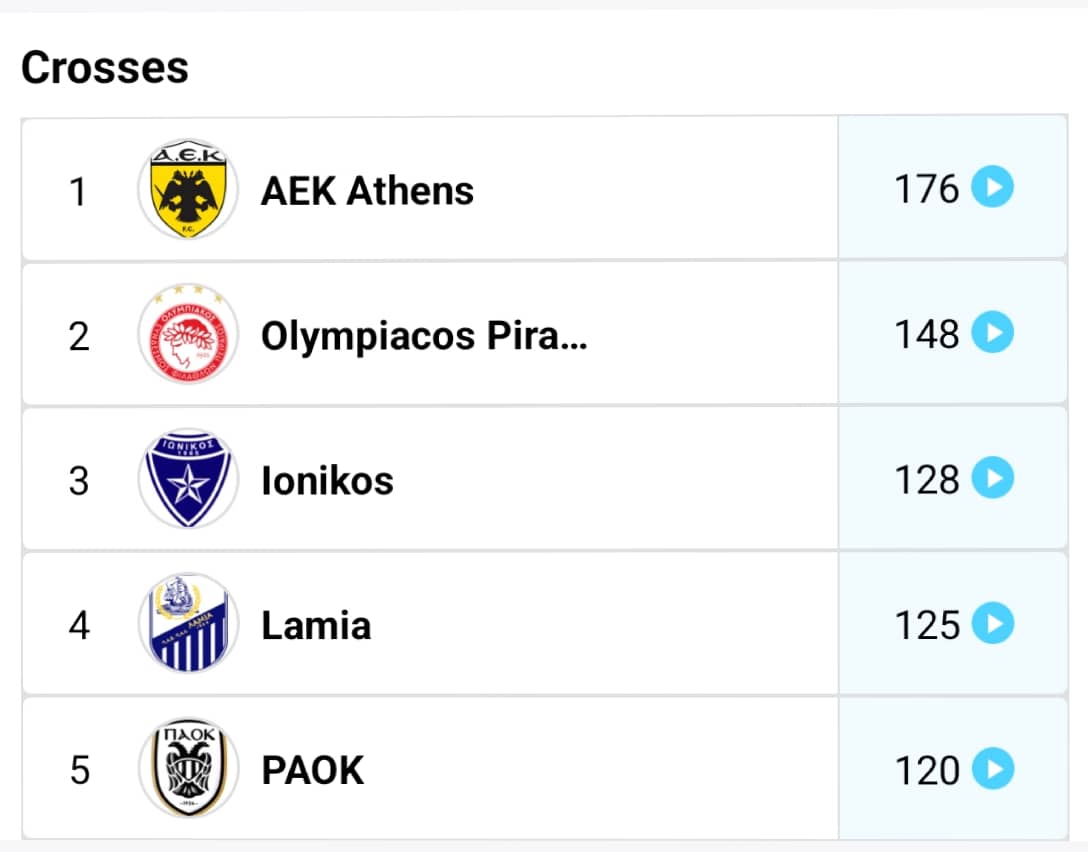Click the 148 crosses value
The height and width of the screenshot is (852, 1088).
tap(926, 334)
